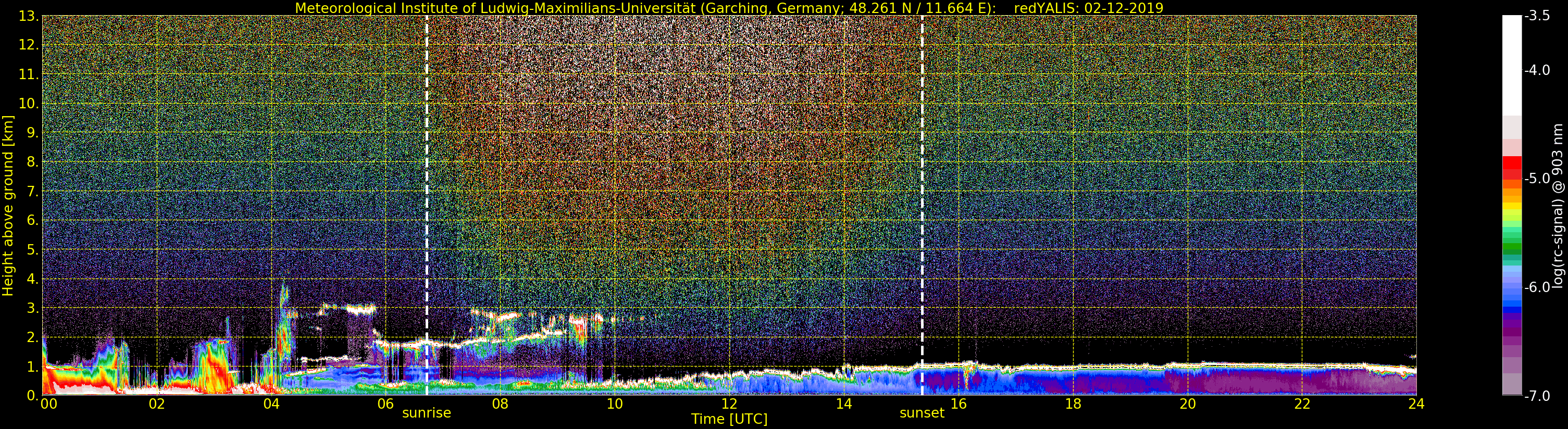1568x429 pixels.
Task: Click the colorbar tick label -4.0
Action: pos(1537,70)
